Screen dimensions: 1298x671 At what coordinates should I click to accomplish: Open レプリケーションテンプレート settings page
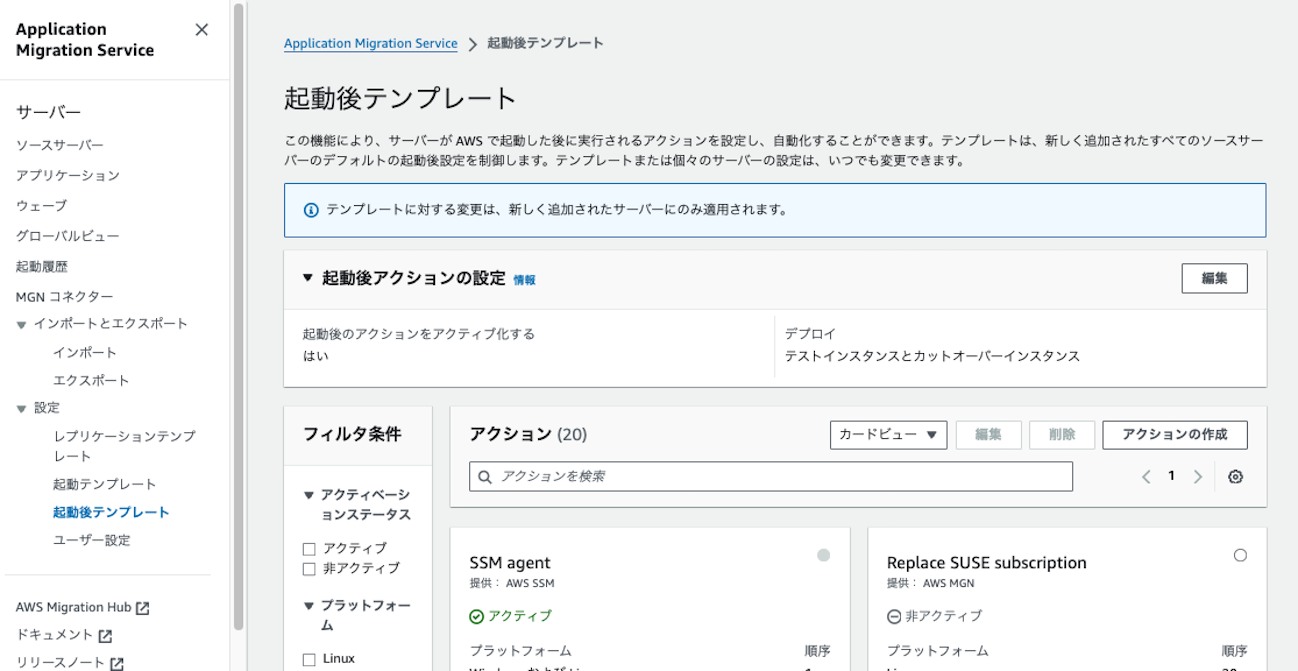pos(124,446)
